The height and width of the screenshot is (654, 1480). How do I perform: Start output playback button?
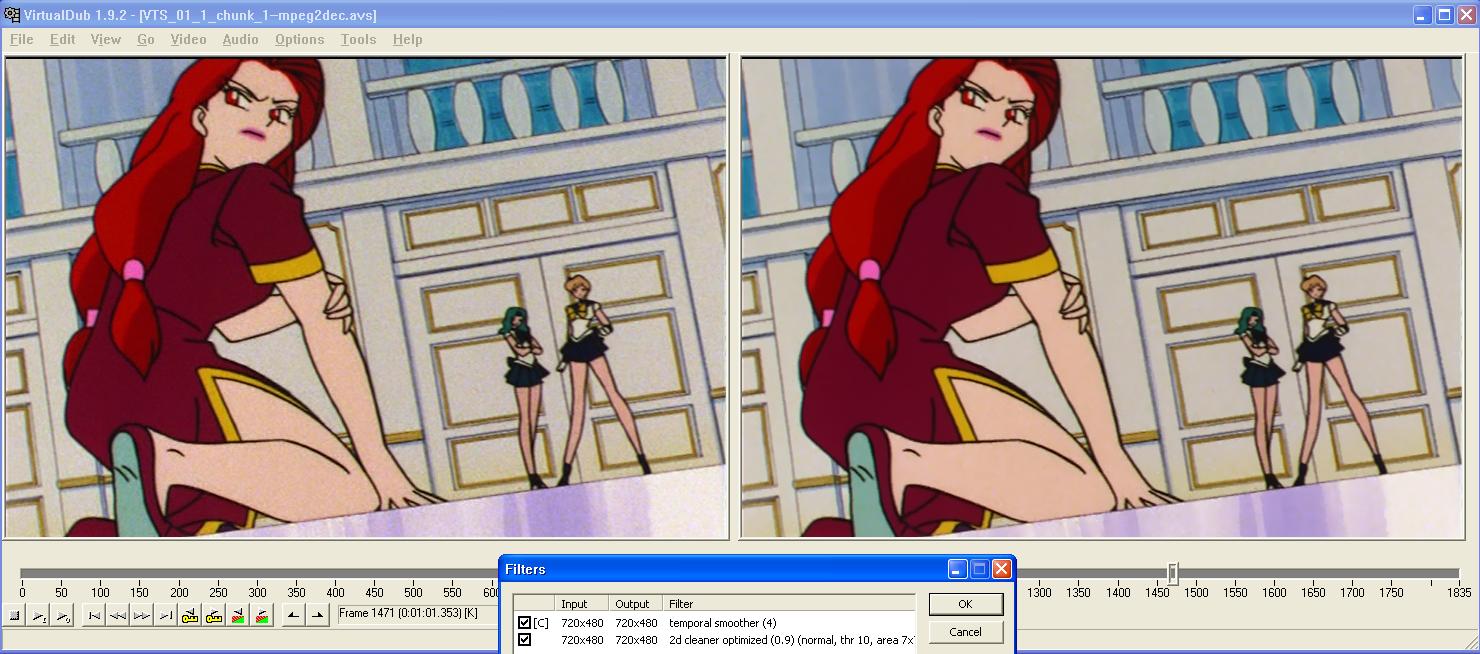tap(62, 616)
